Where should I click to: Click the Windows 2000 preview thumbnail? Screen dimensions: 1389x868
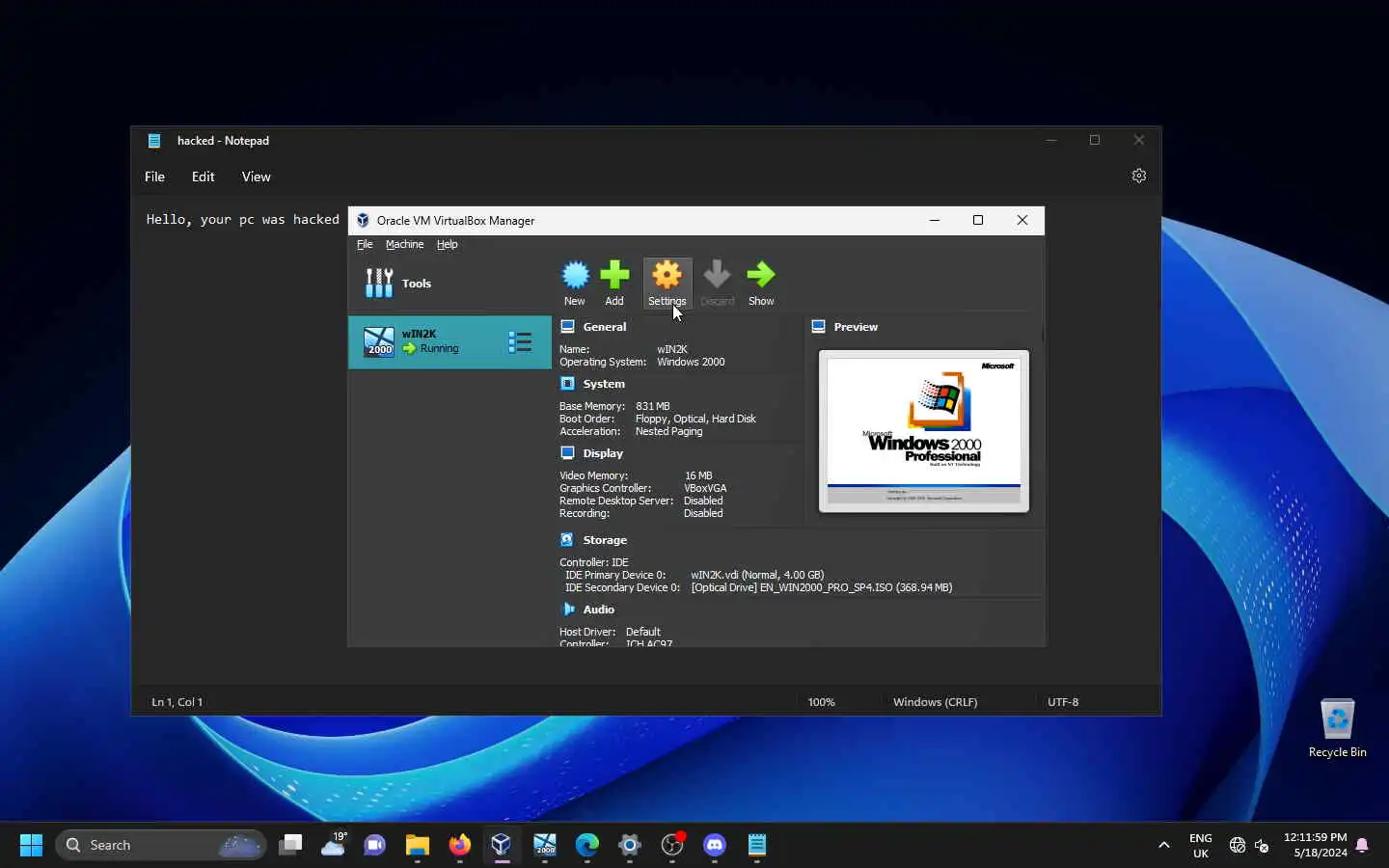[924, 430]
